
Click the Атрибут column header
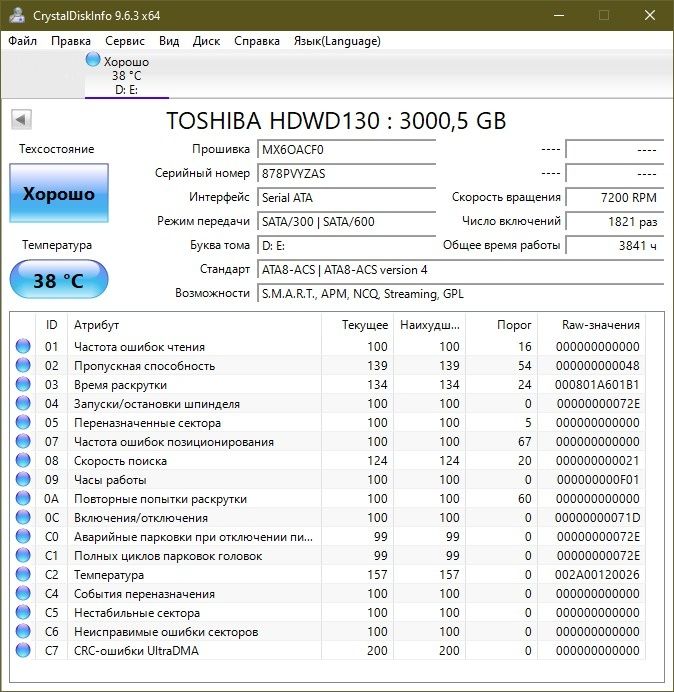tap(195, 325)
